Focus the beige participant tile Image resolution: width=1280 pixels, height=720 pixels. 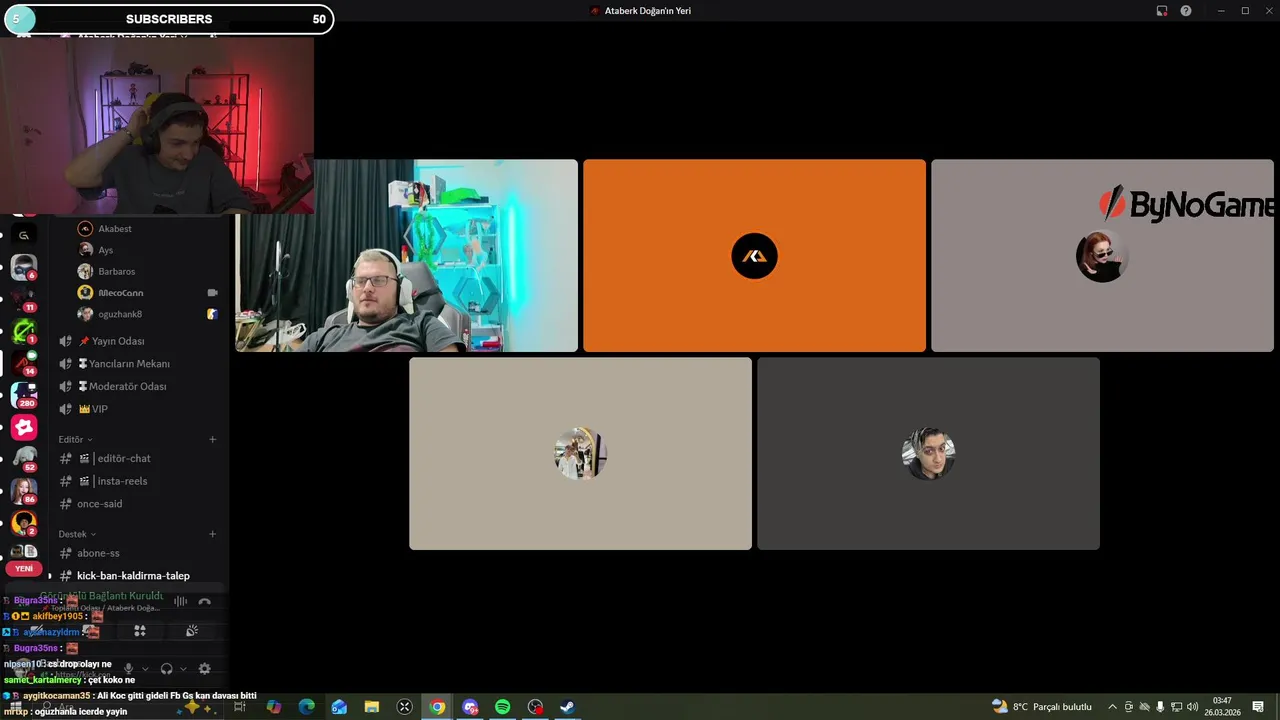[x=580, y=454]
